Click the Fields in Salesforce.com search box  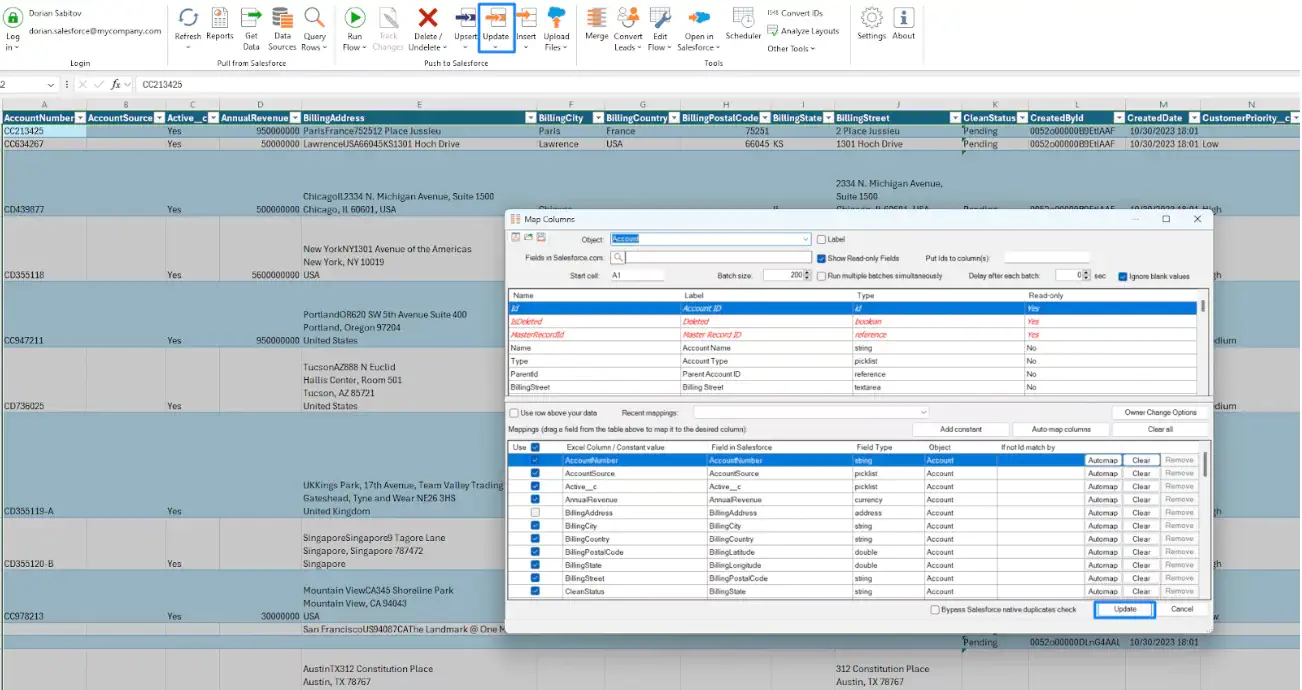tap(718, 258)
